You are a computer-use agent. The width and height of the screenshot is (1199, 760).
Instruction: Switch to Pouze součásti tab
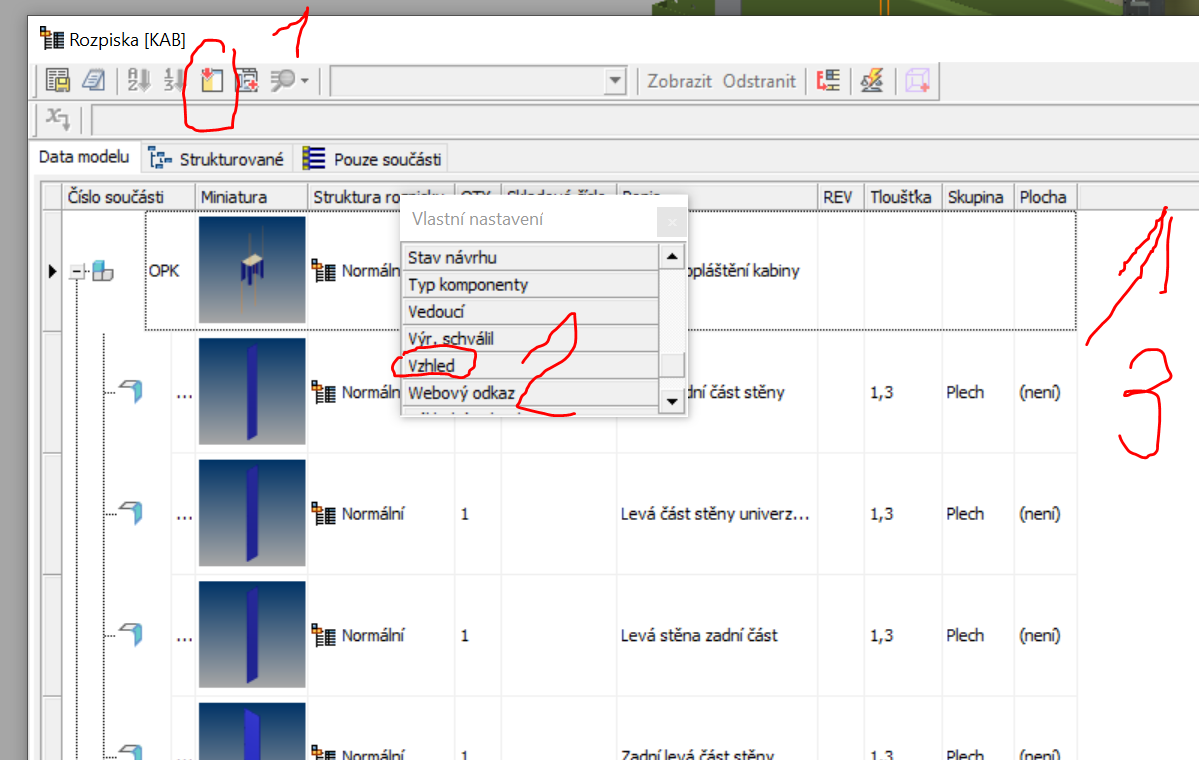point(372,158)
